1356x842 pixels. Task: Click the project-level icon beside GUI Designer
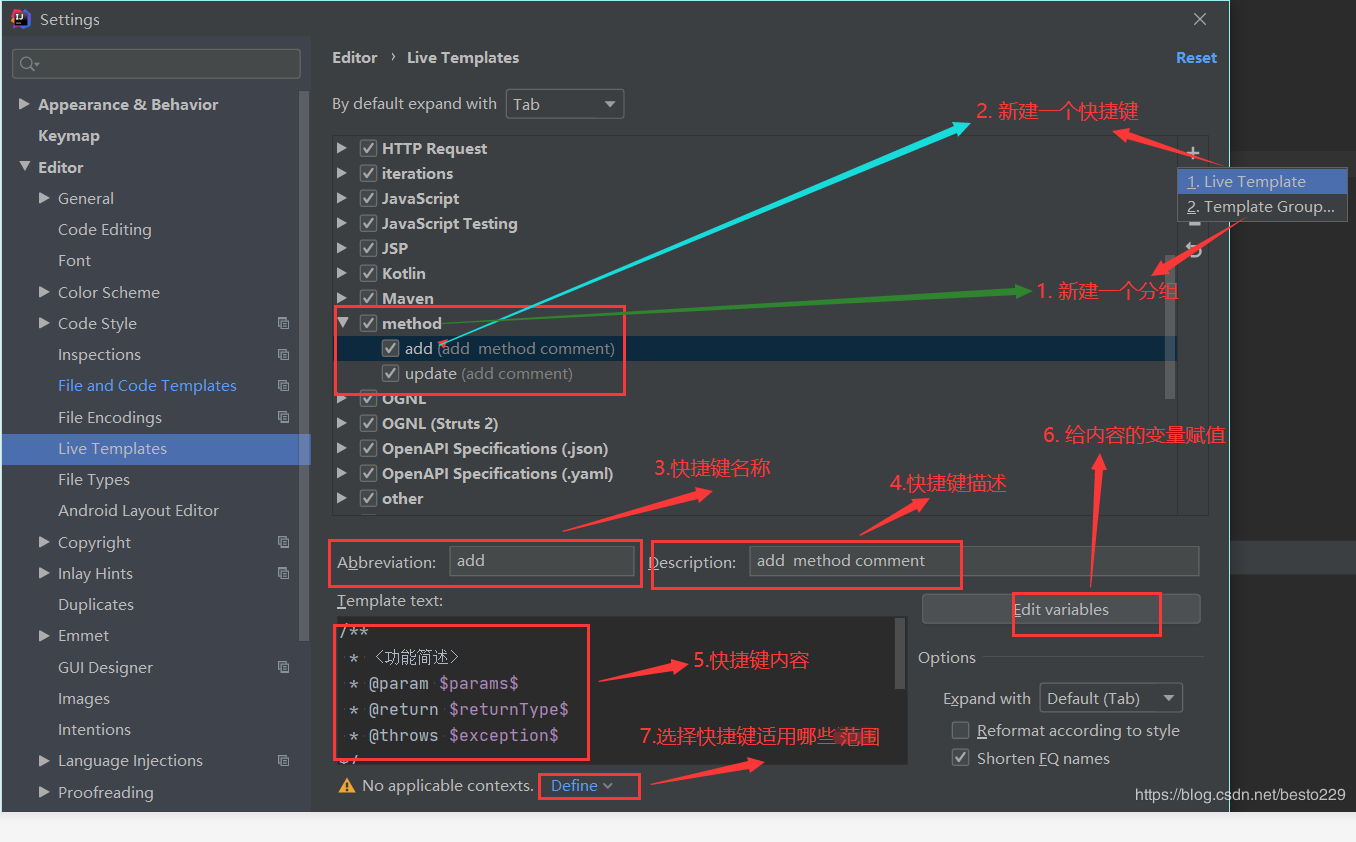tap(284, 667)
